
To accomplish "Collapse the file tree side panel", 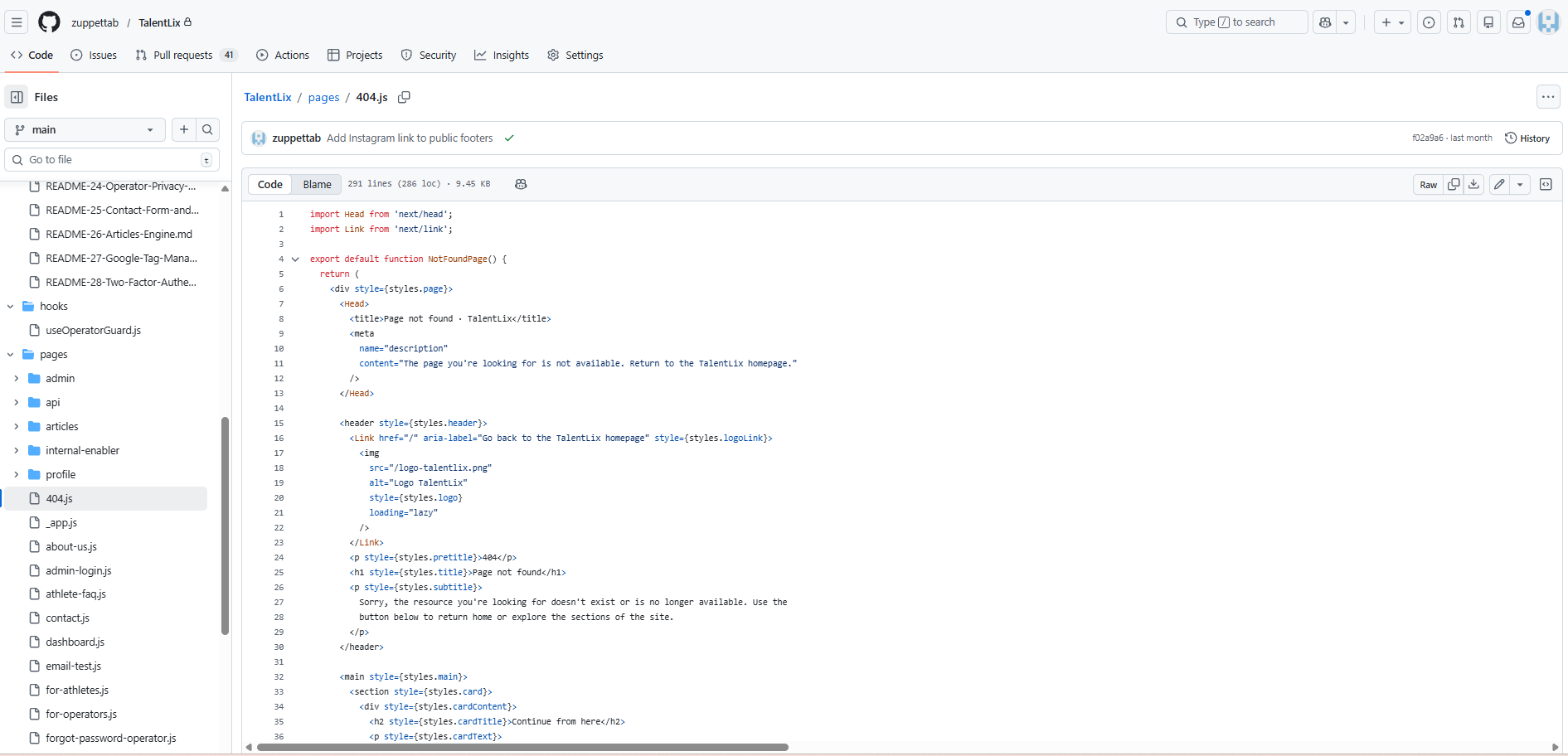I will pos(16,97).
